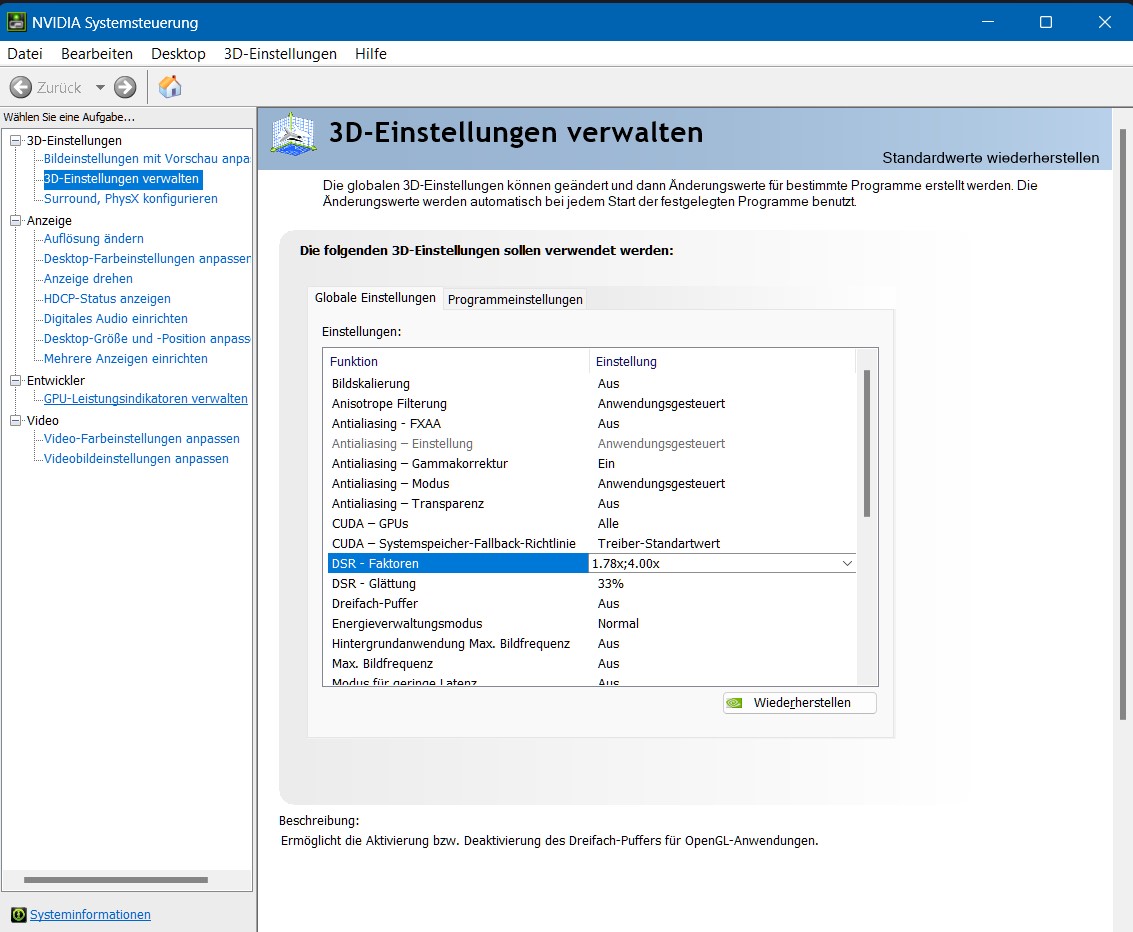Open HDCP-Status anzeigen
The image size is (1133, 932).
[x=107, y=298]
